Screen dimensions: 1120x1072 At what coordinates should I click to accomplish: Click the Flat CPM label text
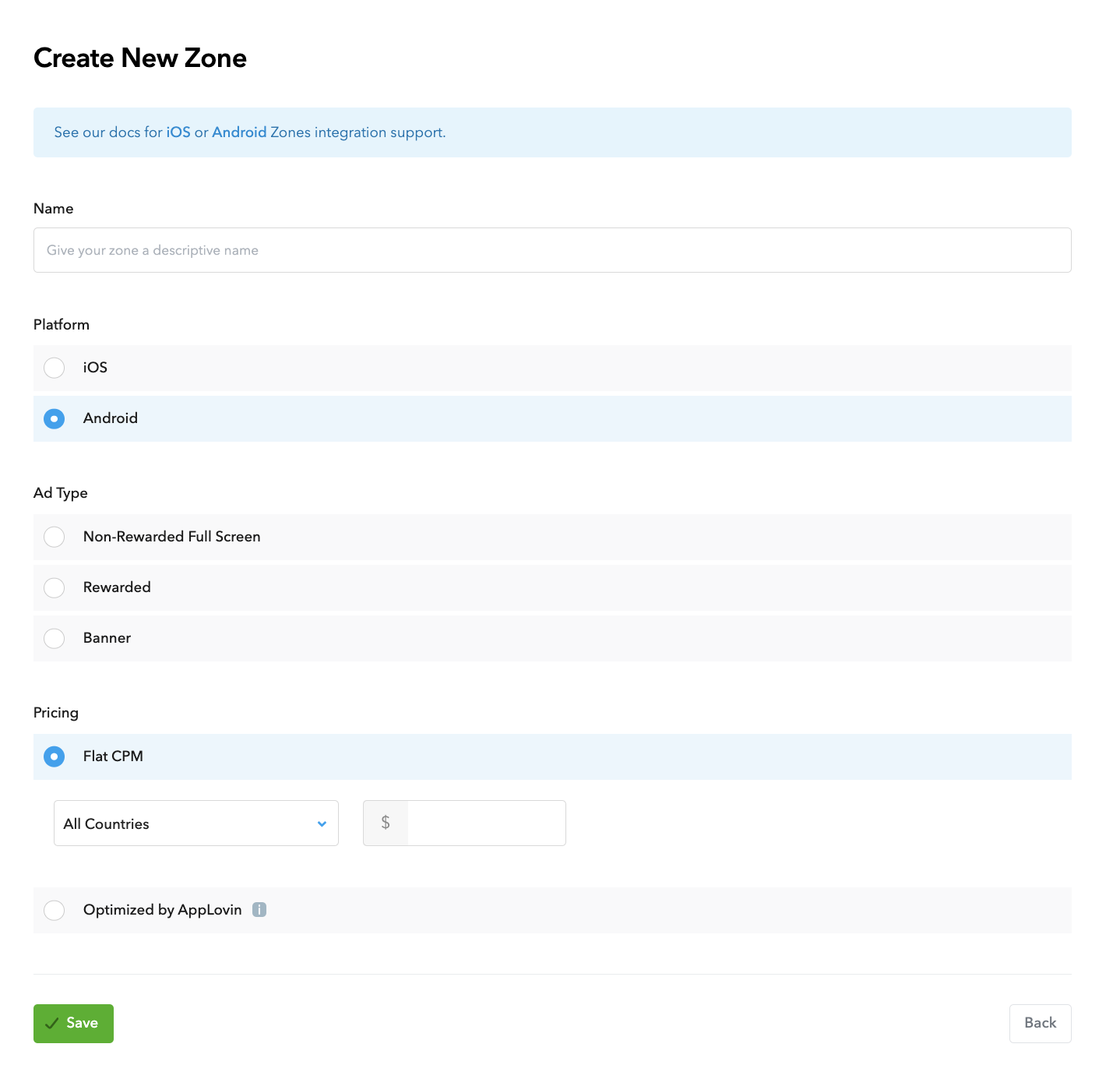[x=113, y=756]
